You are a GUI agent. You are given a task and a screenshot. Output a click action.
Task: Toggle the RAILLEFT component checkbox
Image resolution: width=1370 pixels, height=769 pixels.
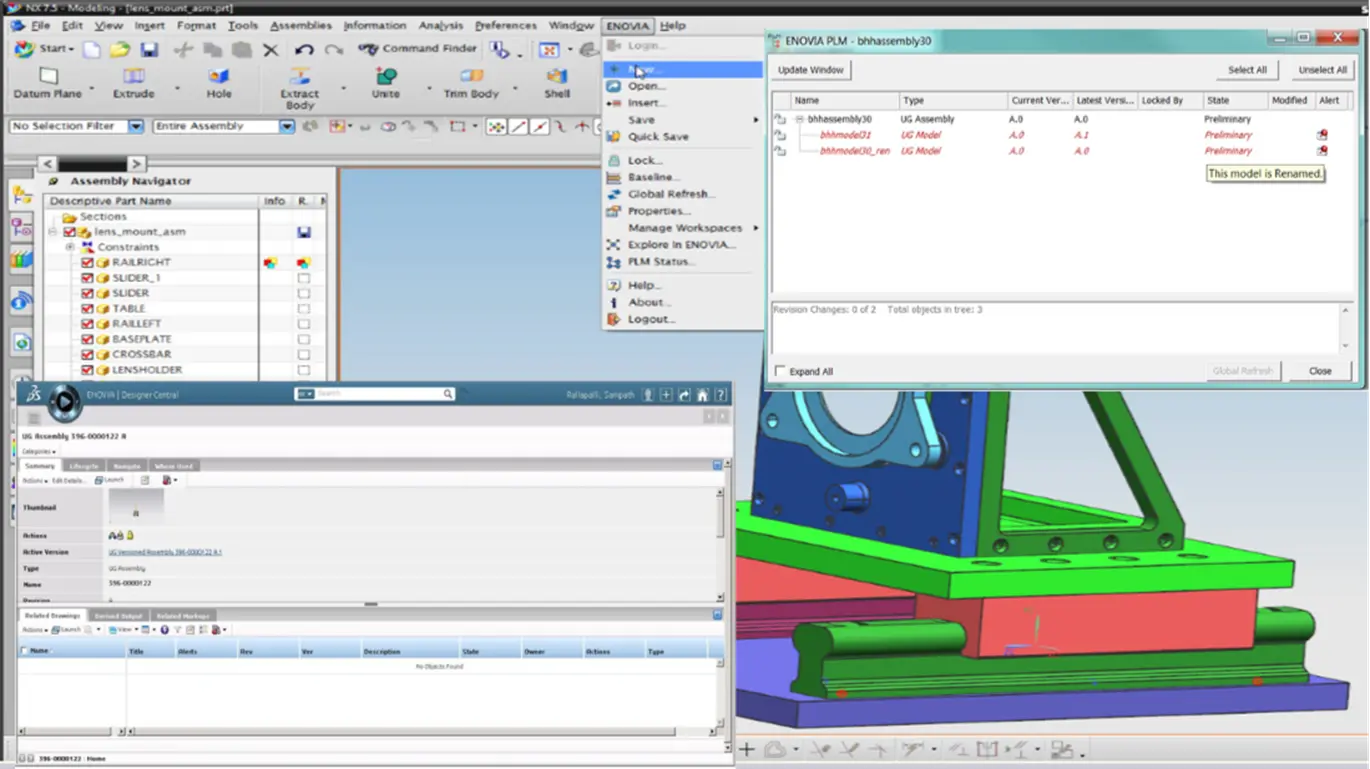(87, 324)
